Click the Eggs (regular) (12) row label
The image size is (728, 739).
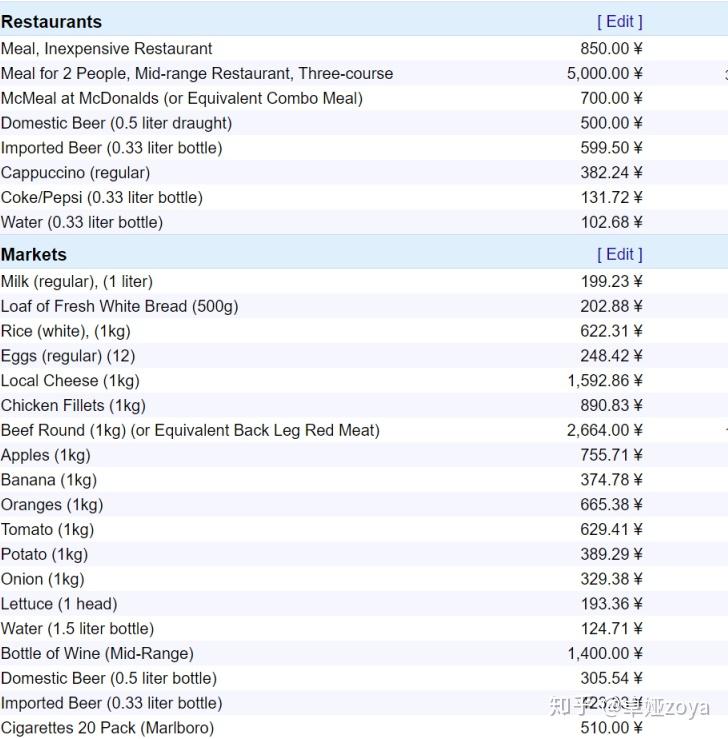click(68, 355)
